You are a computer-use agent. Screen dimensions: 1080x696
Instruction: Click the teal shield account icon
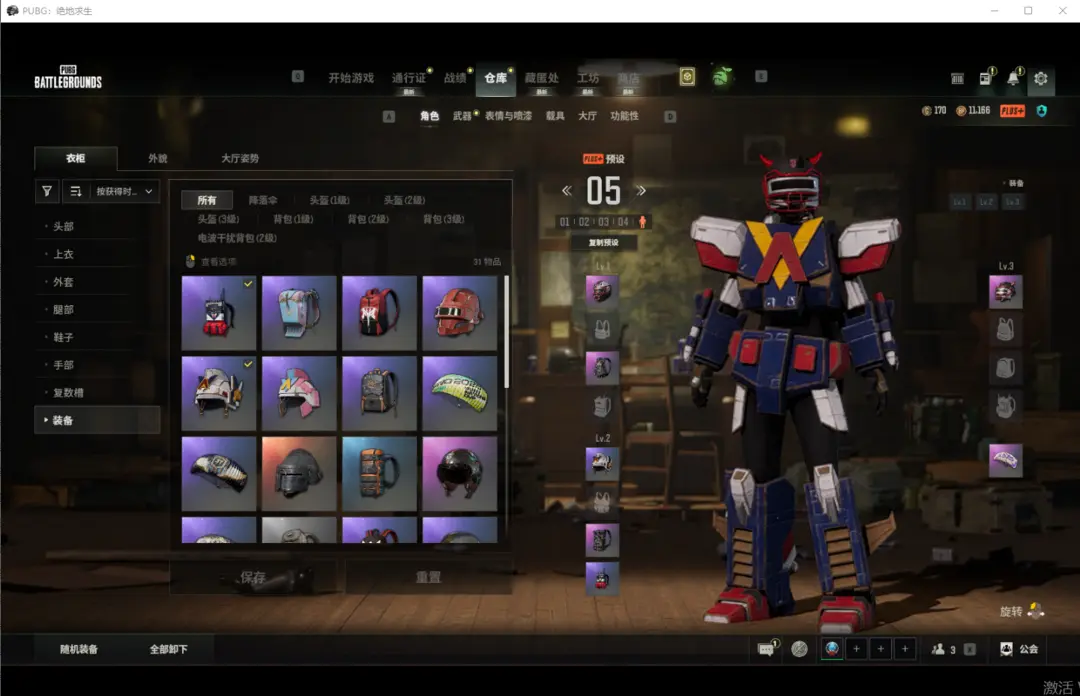tap(1041, 111)
